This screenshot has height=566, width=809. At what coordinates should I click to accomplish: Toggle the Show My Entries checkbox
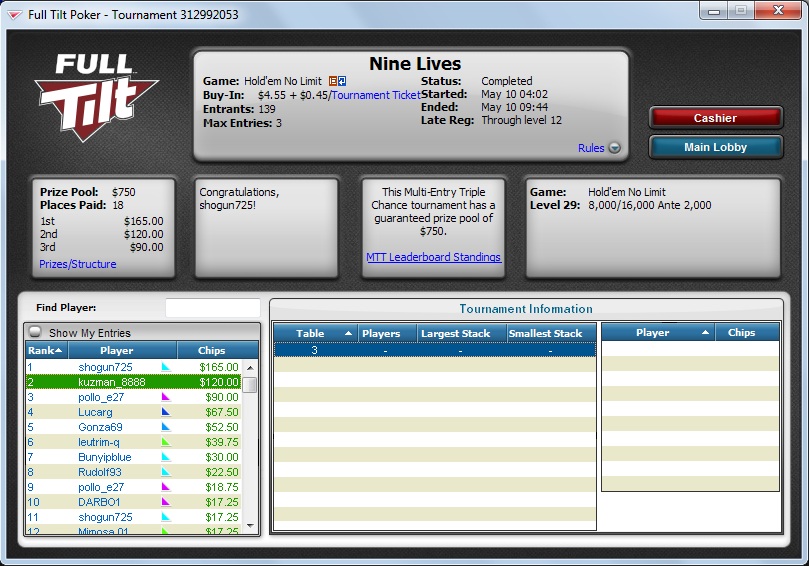pos(35,332)
